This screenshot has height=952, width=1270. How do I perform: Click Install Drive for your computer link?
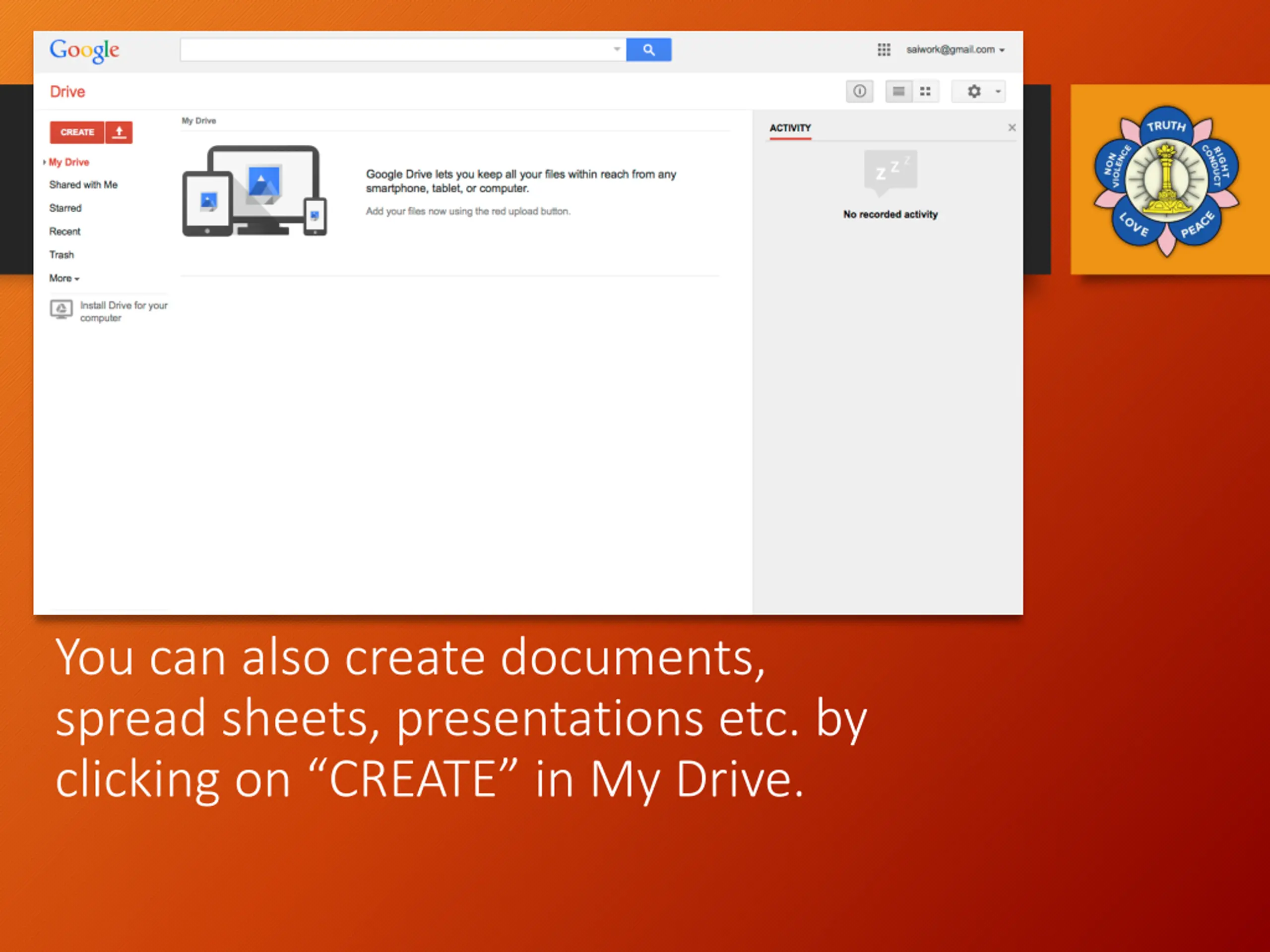[x=124, y=311]
